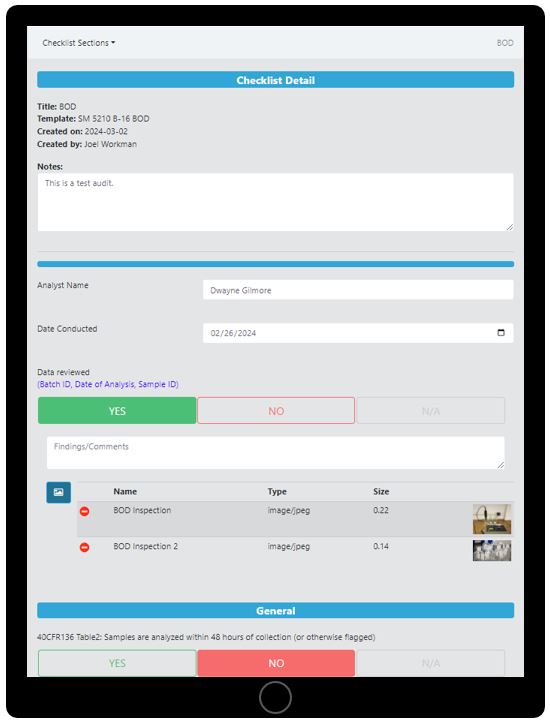Screen dimensions: 550x724
Task: Click into the Notes text area
Action: point(275,202)
